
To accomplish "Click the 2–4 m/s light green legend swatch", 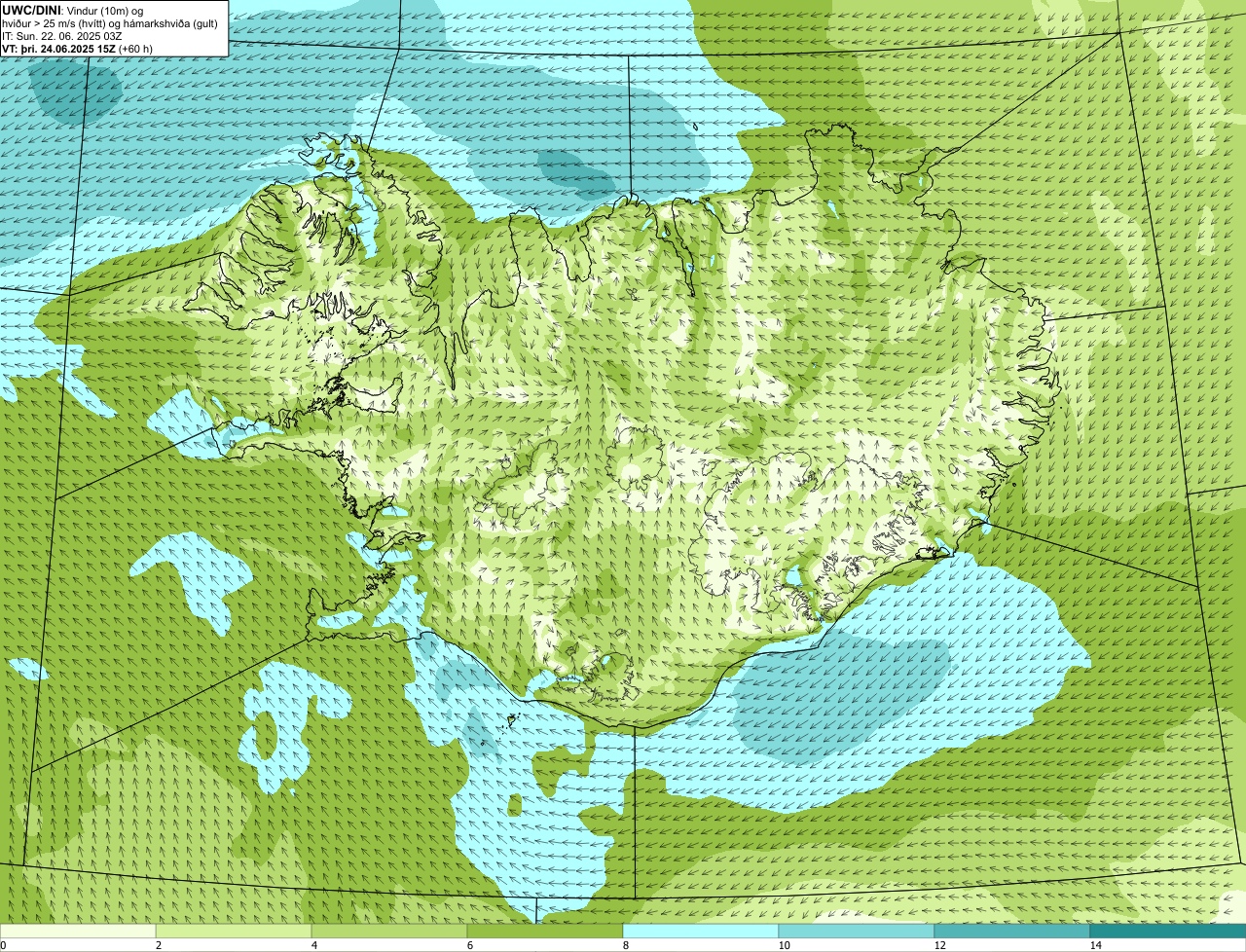I will click(234, 931).
